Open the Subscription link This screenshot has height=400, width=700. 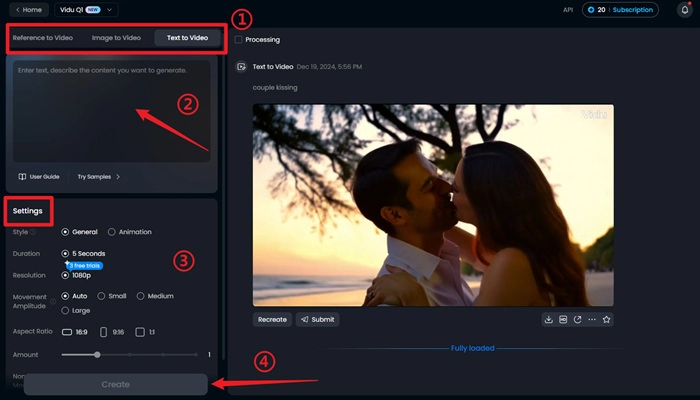(633, 10)
